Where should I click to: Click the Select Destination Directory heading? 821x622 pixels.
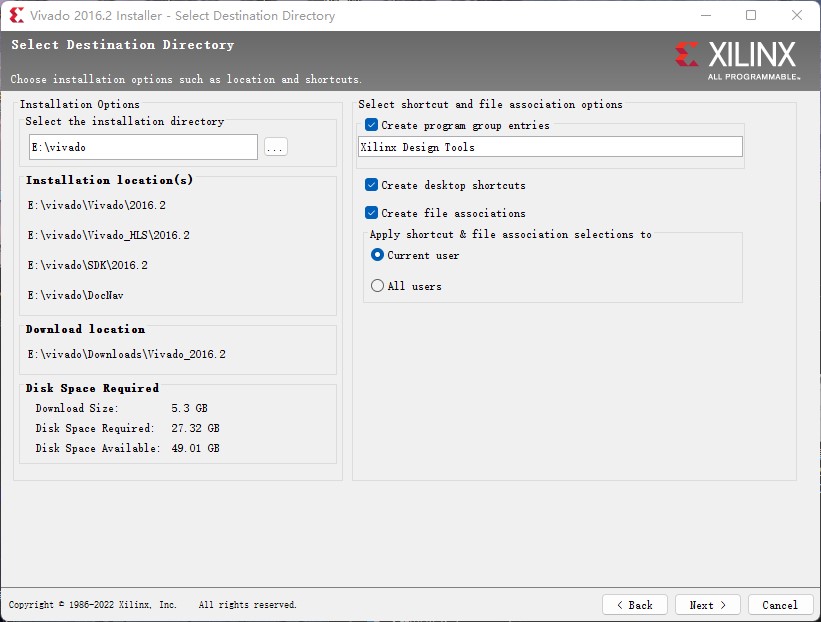point(123,45)
